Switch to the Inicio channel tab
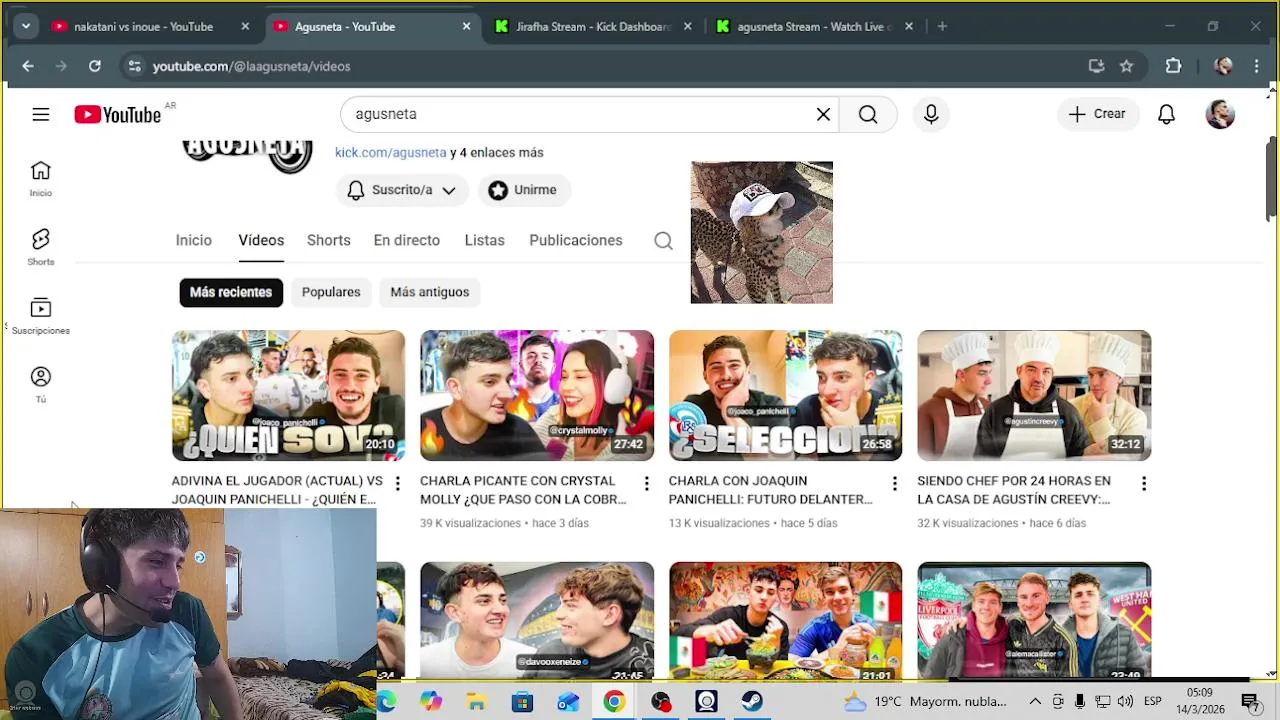 pos(194,240)
